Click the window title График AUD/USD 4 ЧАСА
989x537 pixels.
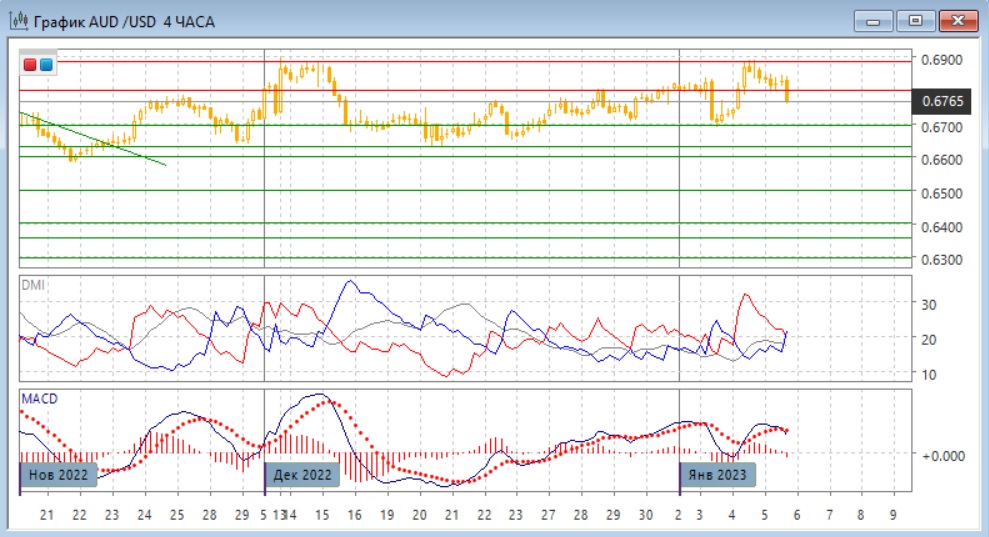(124, 21)
